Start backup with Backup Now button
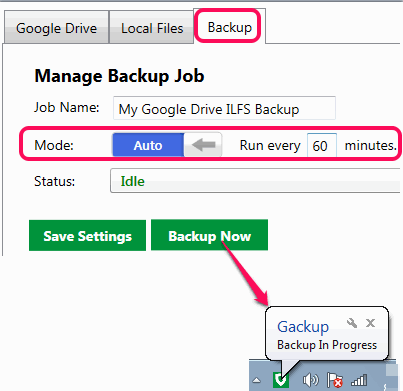Screen dimensions: 403x391 point(209,235)
